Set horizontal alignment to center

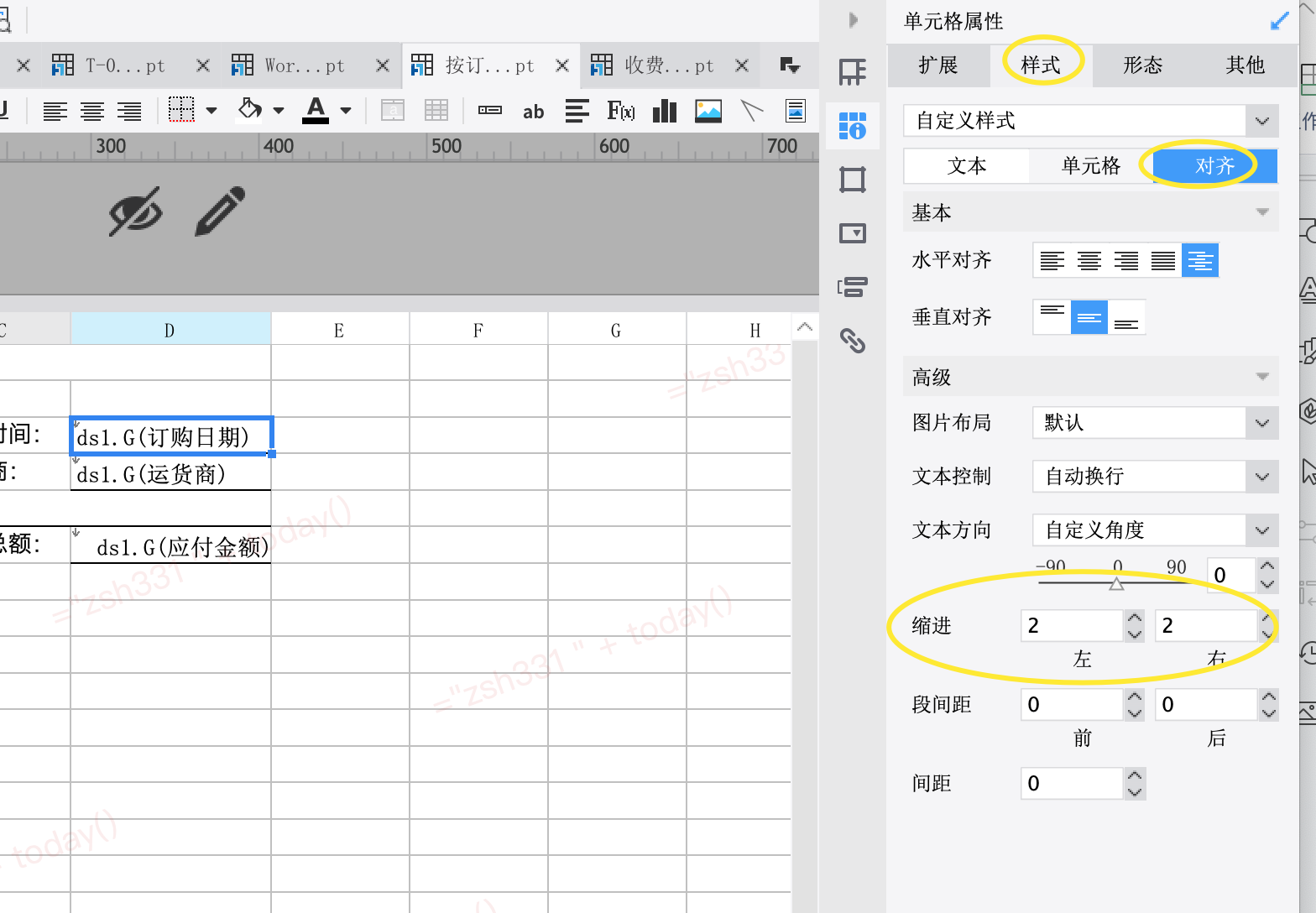tap(1089, 260)
